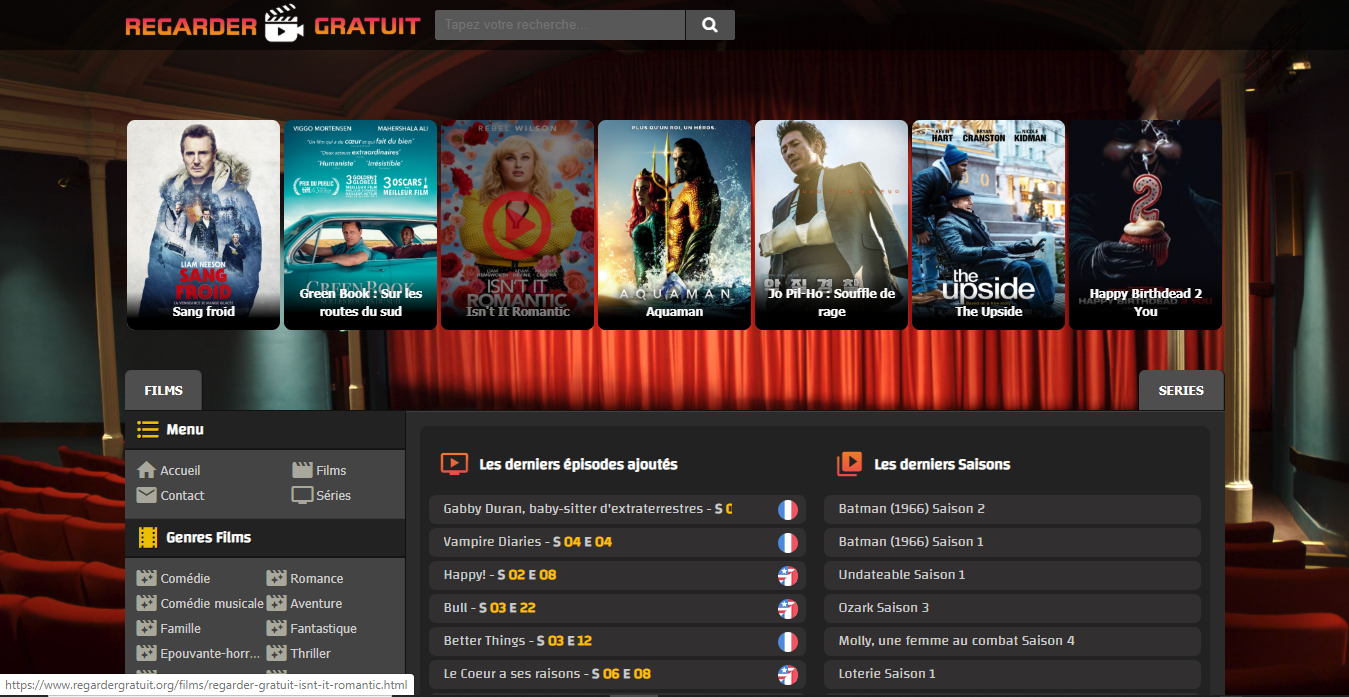Click the Films clapperboard icon in Menu

[302, 470]
